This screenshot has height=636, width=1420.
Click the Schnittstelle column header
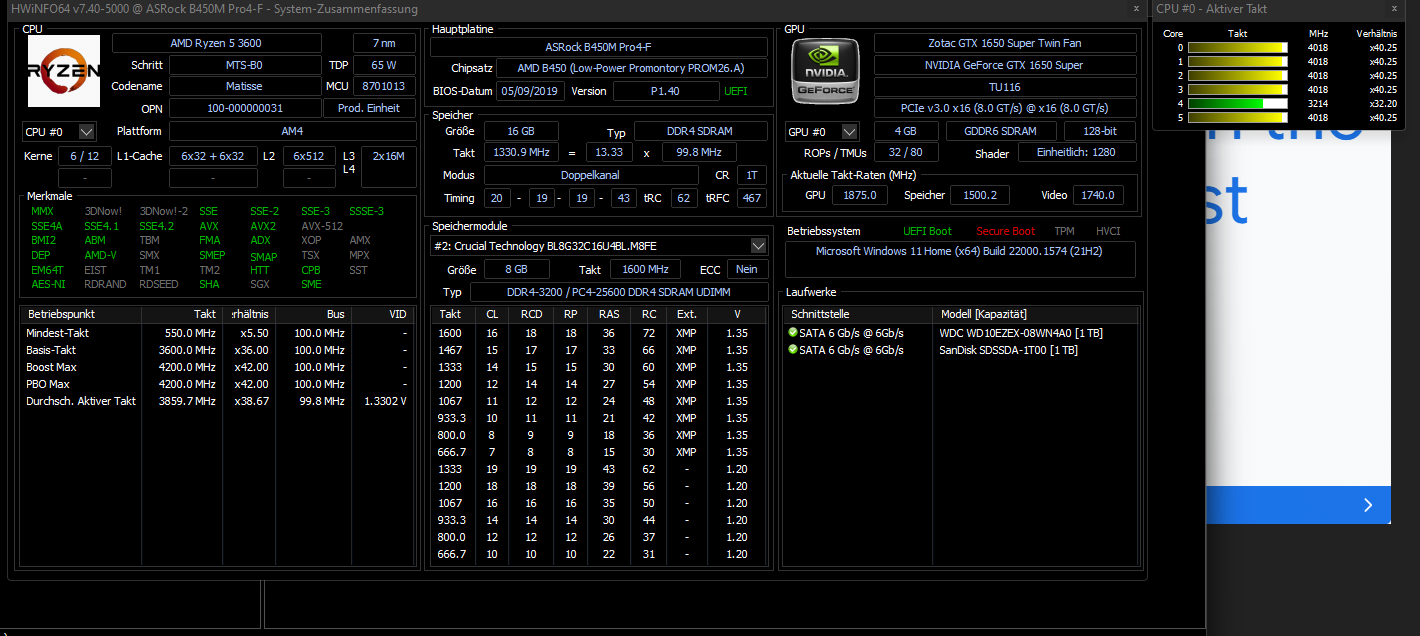point(857,314)
